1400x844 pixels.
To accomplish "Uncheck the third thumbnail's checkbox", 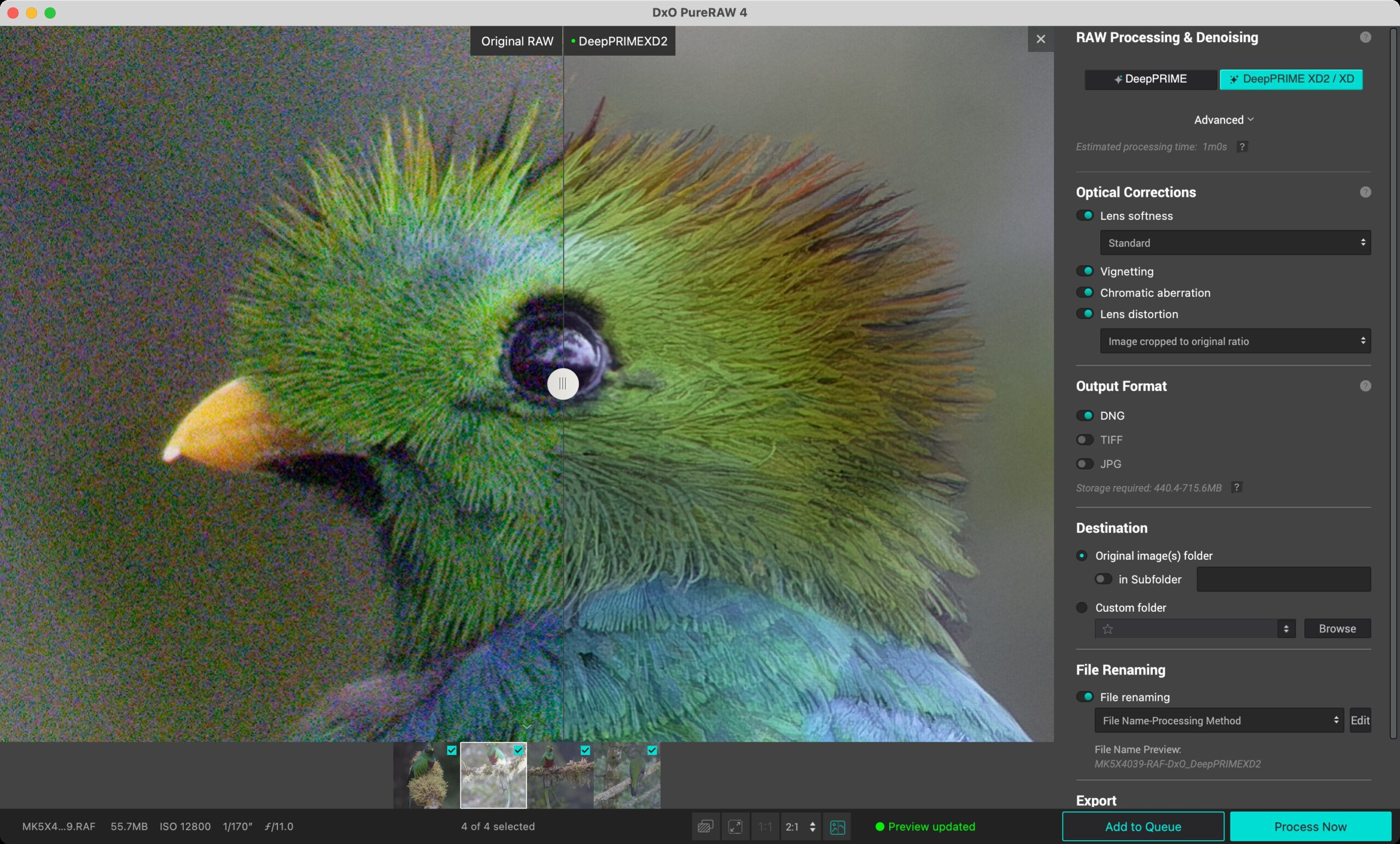I will [x=585, y=751].
